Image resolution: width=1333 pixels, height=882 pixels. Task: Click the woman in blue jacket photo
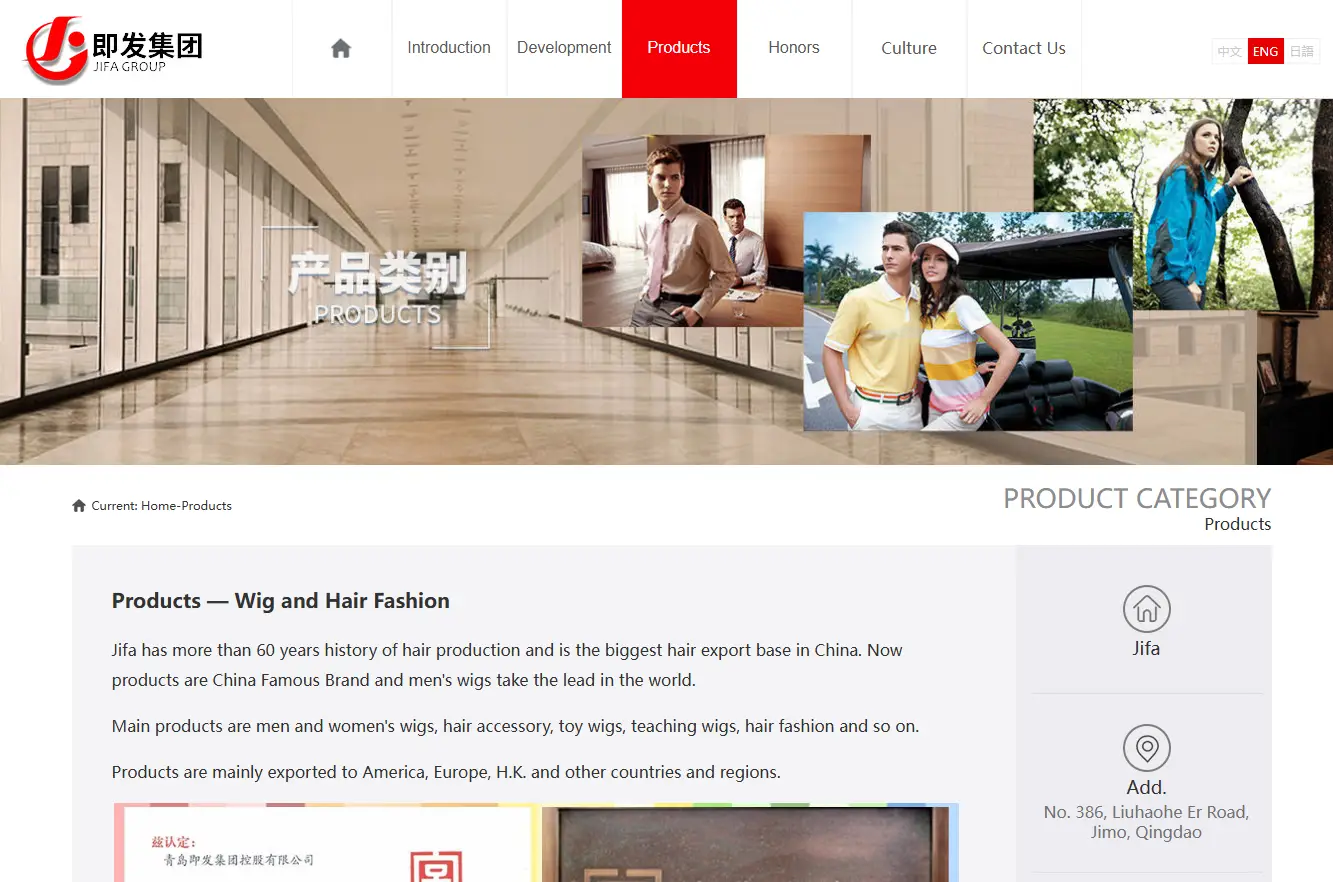tap(1183, 205)
